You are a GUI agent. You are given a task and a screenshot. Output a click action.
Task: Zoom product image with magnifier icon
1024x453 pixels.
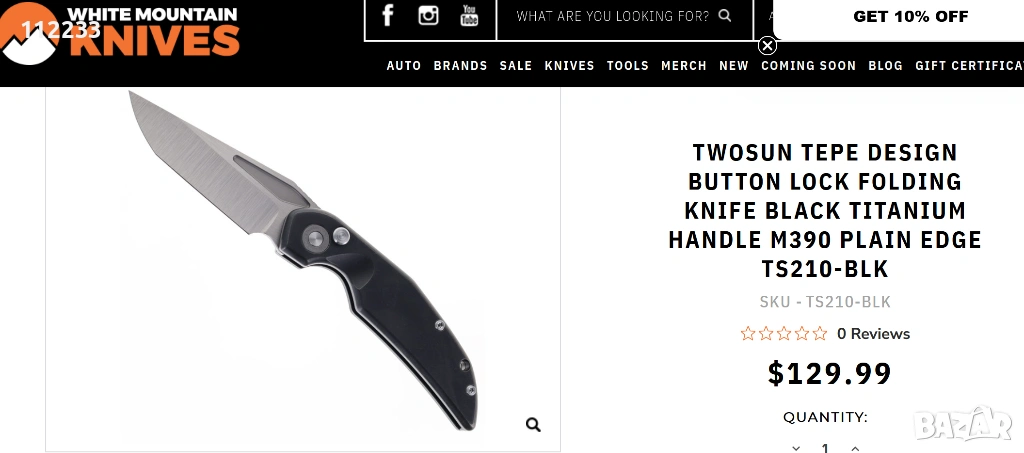point(534,425)
